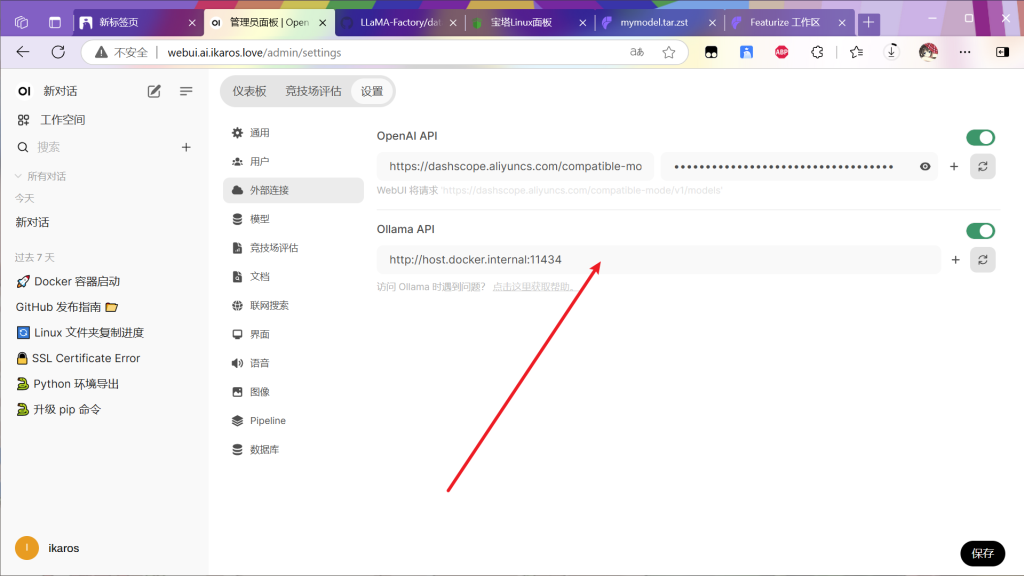This screenshot has width=1024, height=576.
Task: Open a new browser tab
Action: click(869, 23)
